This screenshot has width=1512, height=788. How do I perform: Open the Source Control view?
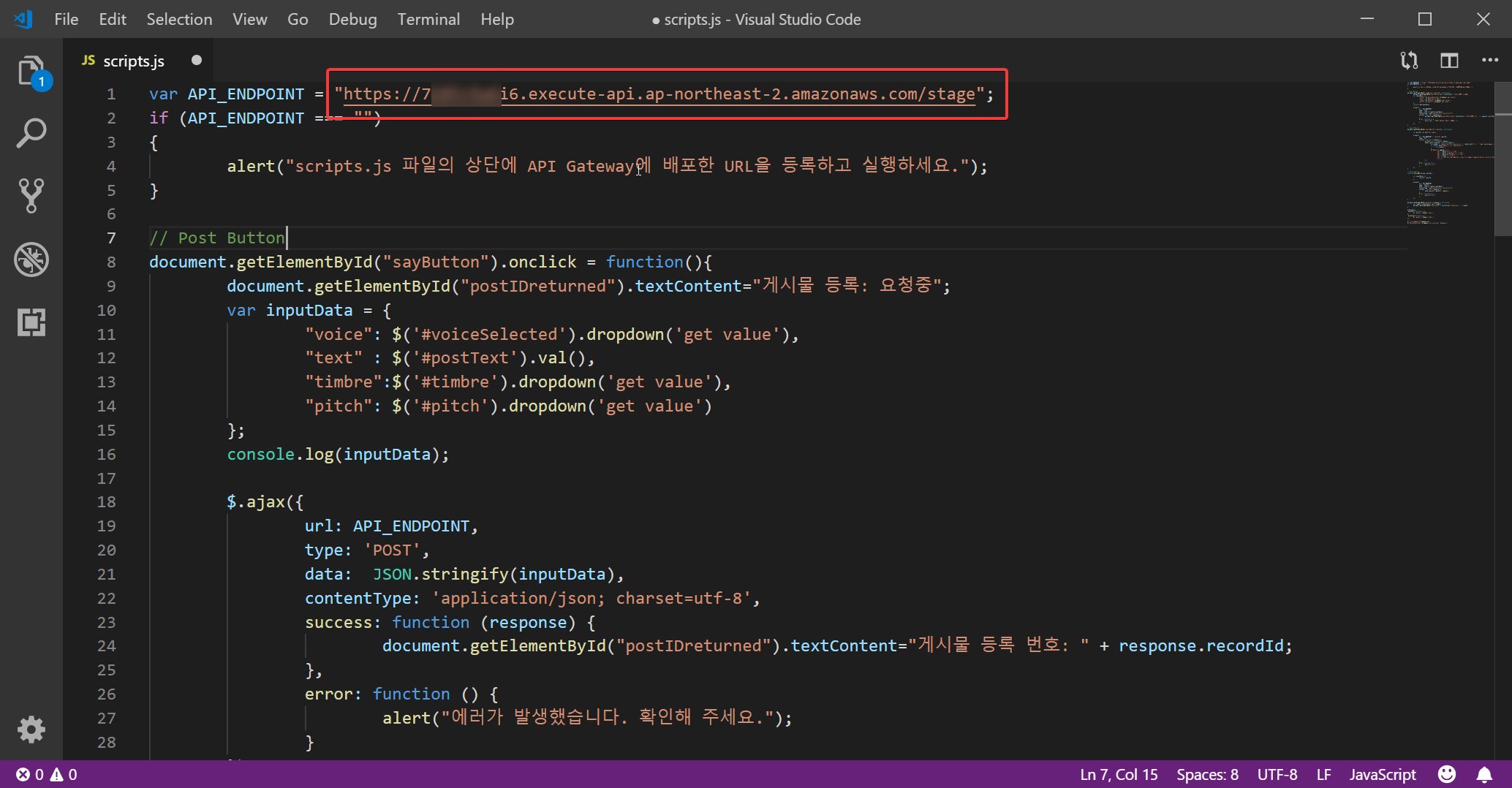31,196
